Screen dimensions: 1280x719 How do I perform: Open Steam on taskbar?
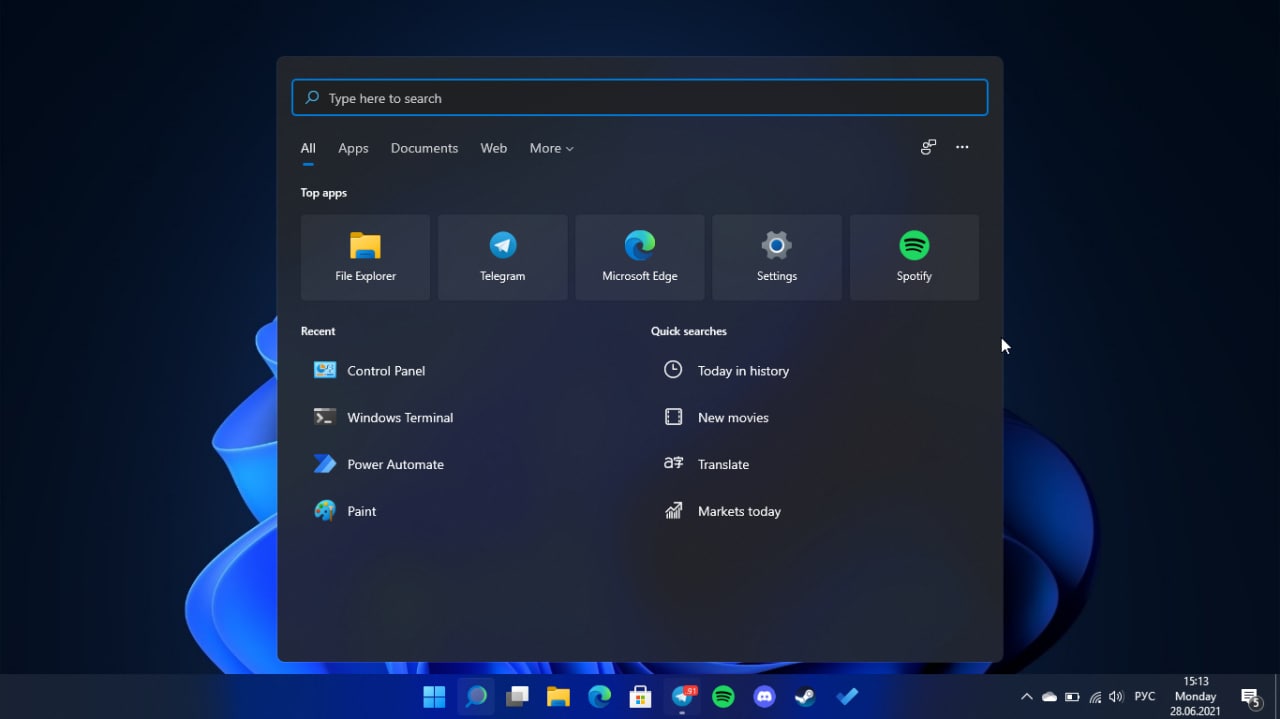tap(805, 697)
